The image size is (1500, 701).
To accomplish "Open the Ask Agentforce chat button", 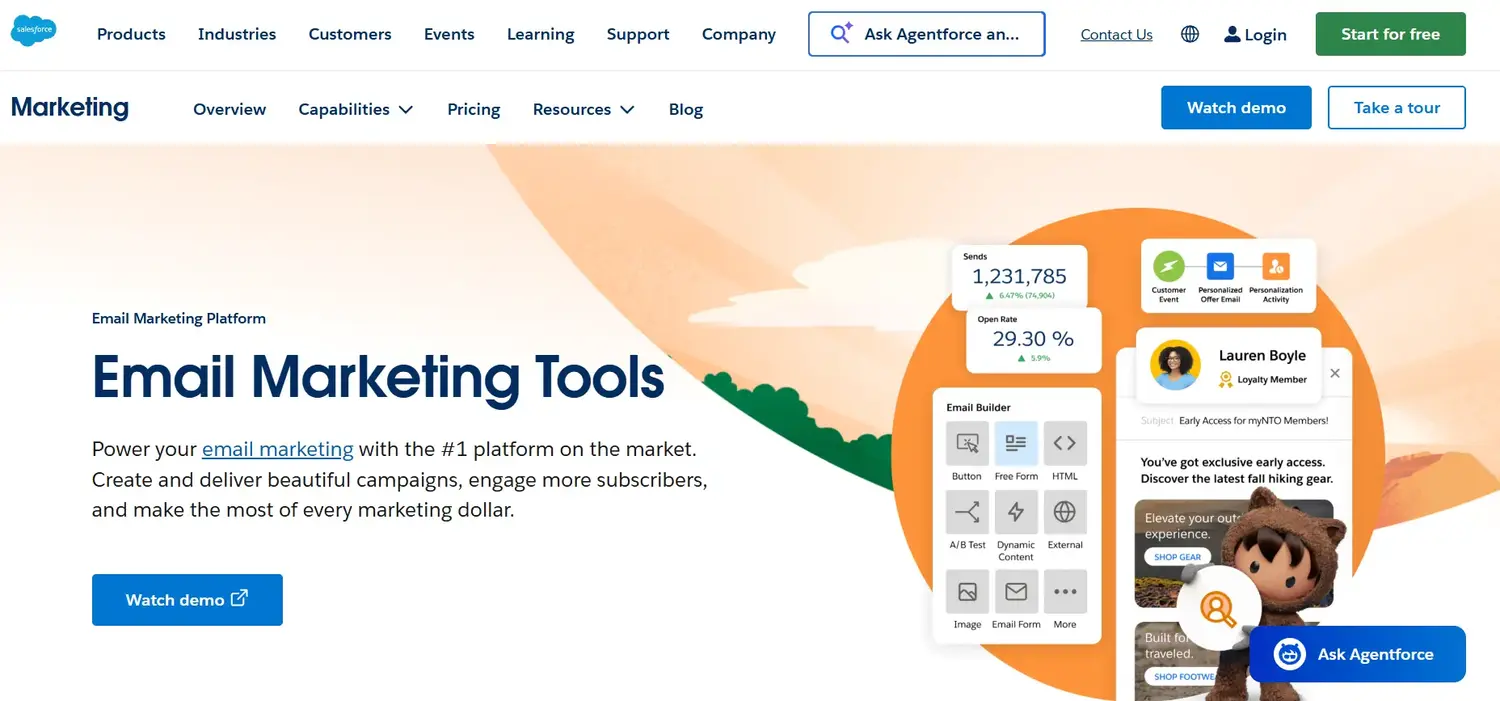I will (x=1358, y=654).
